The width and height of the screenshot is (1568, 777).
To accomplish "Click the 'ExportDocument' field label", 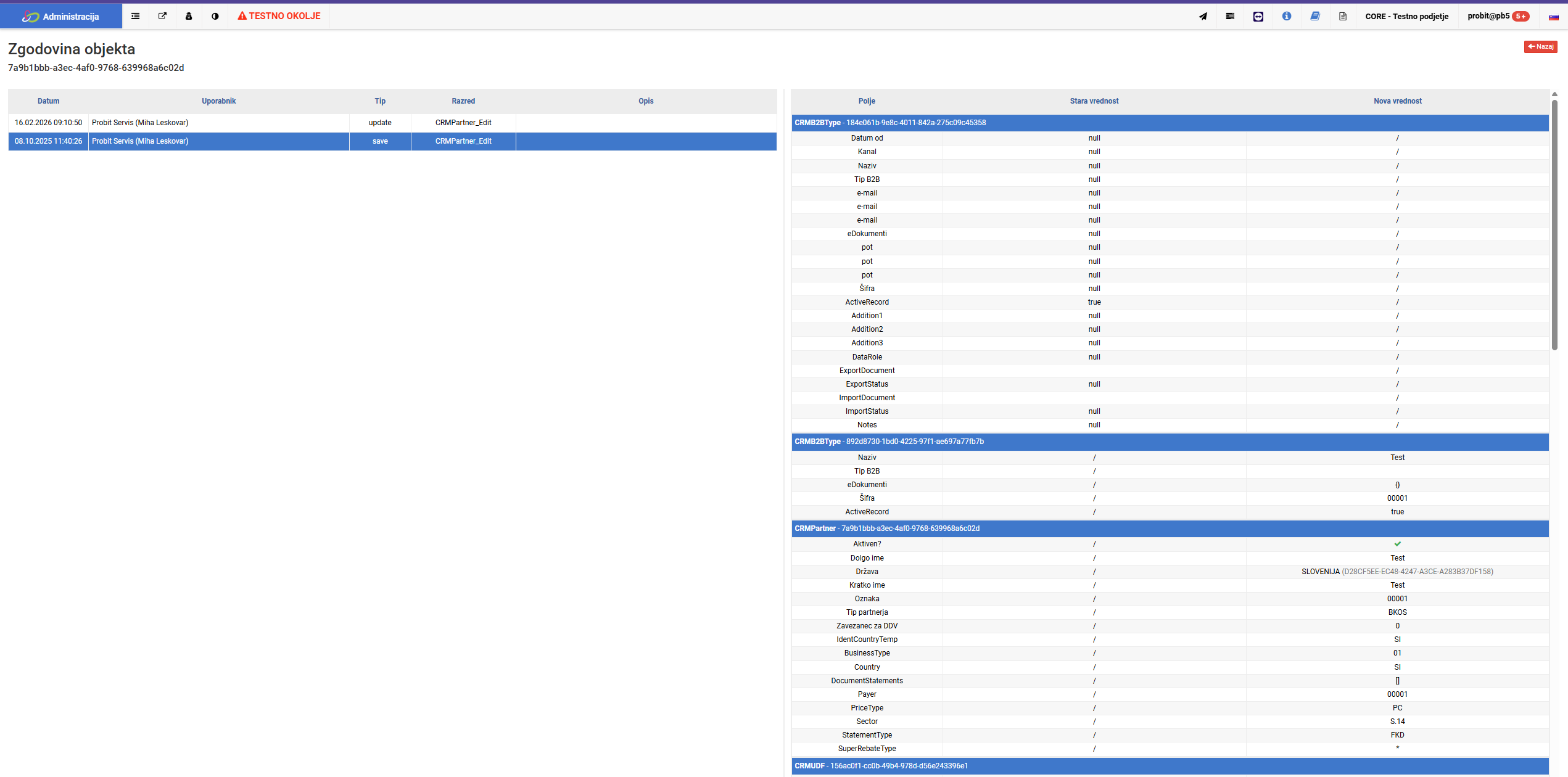I will click(867, 371).
